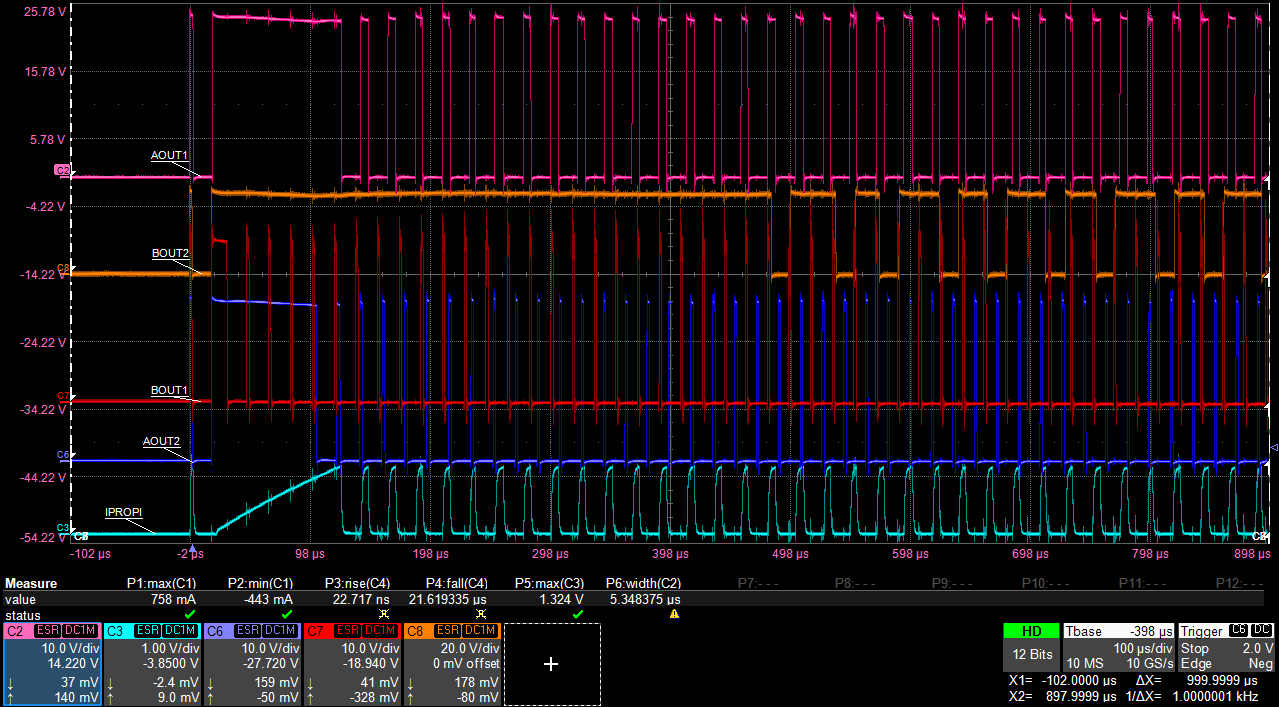Open the P2:min(C1) measurement header
Image resolution: width=1279 pixels, height=707 pixels.
(261, 583)
